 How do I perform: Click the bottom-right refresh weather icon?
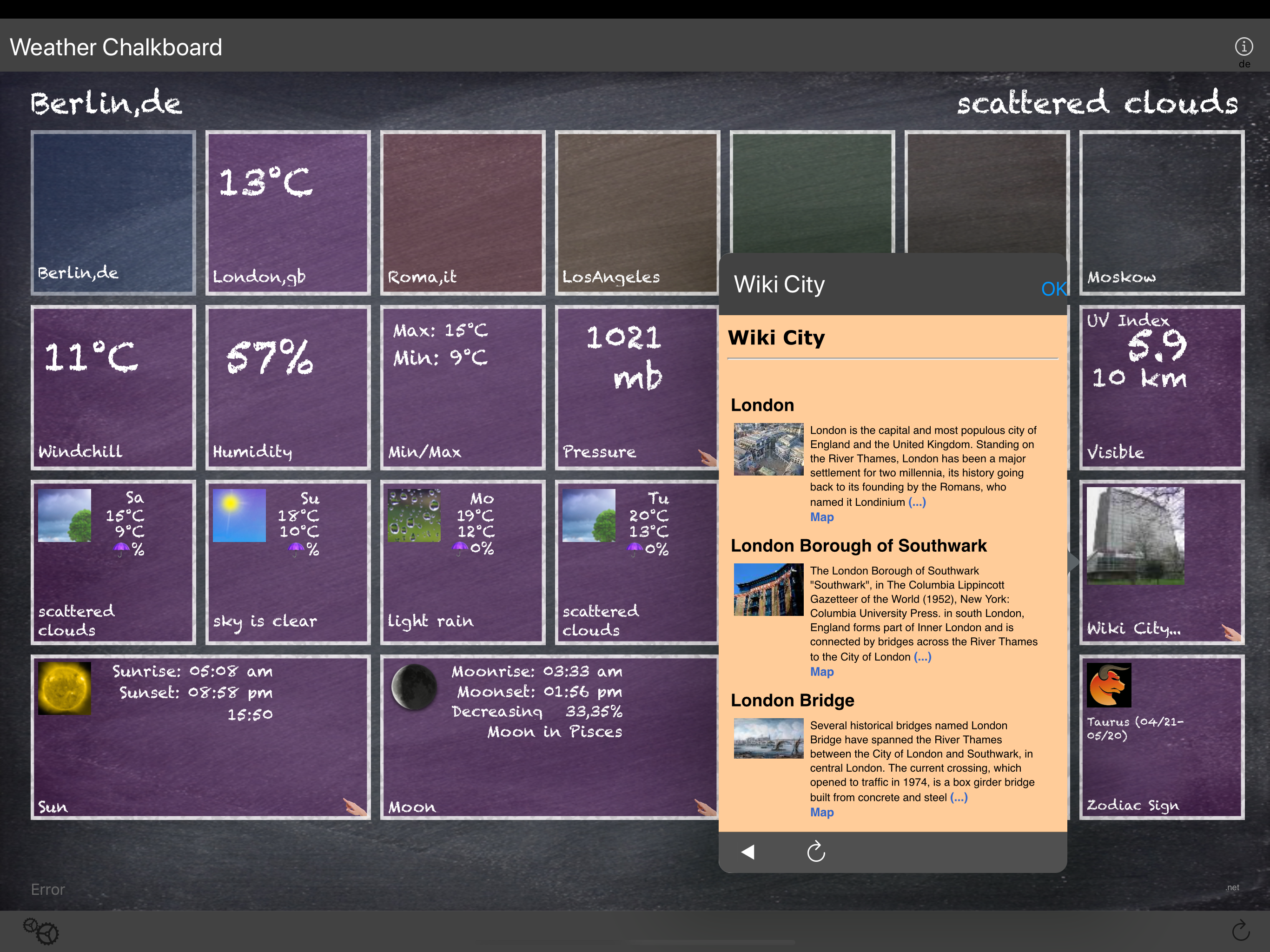pyautogui.click(x=1240, y=930)
